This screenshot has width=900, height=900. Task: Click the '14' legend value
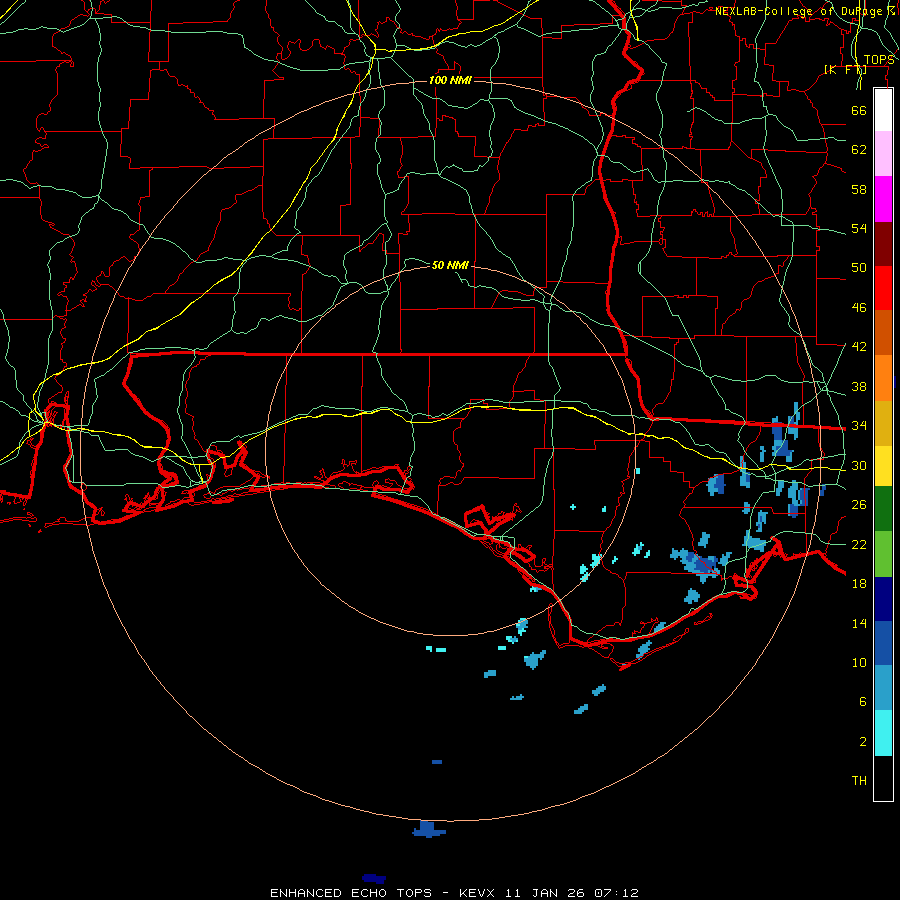(859, 623)
